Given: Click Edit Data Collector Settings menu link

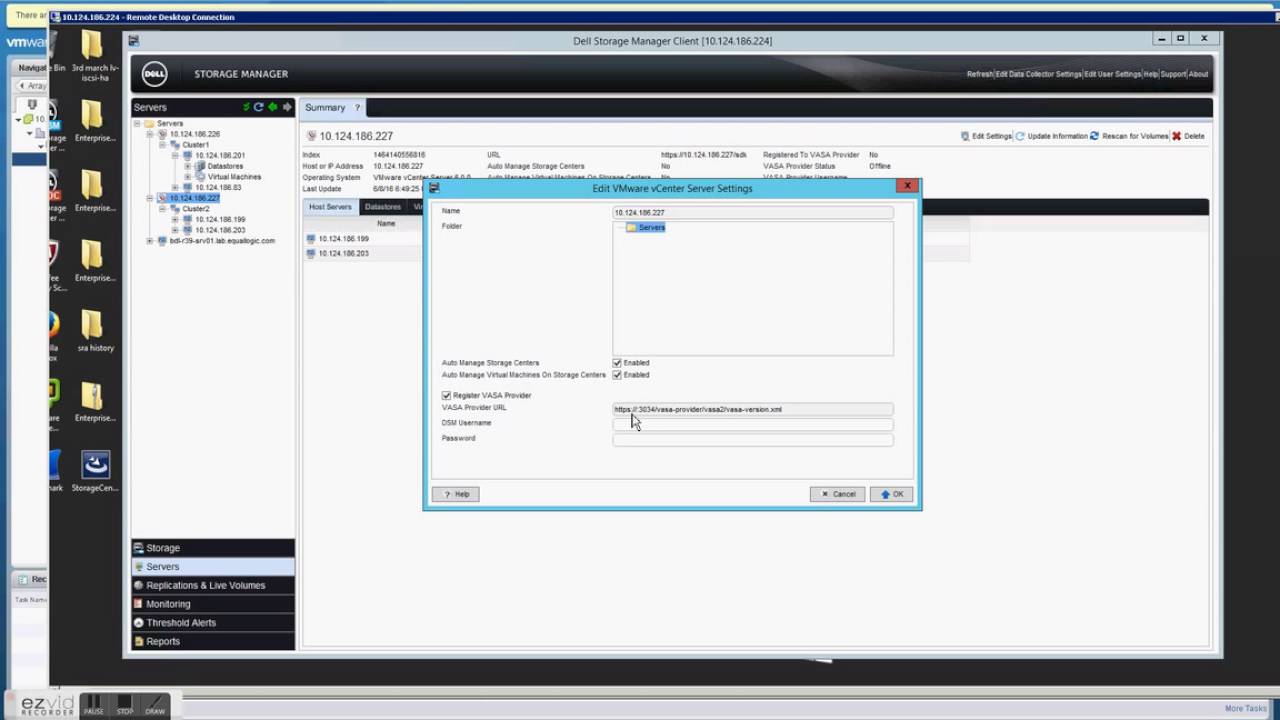Looking at the screenshot, I should pos(1039,74).
